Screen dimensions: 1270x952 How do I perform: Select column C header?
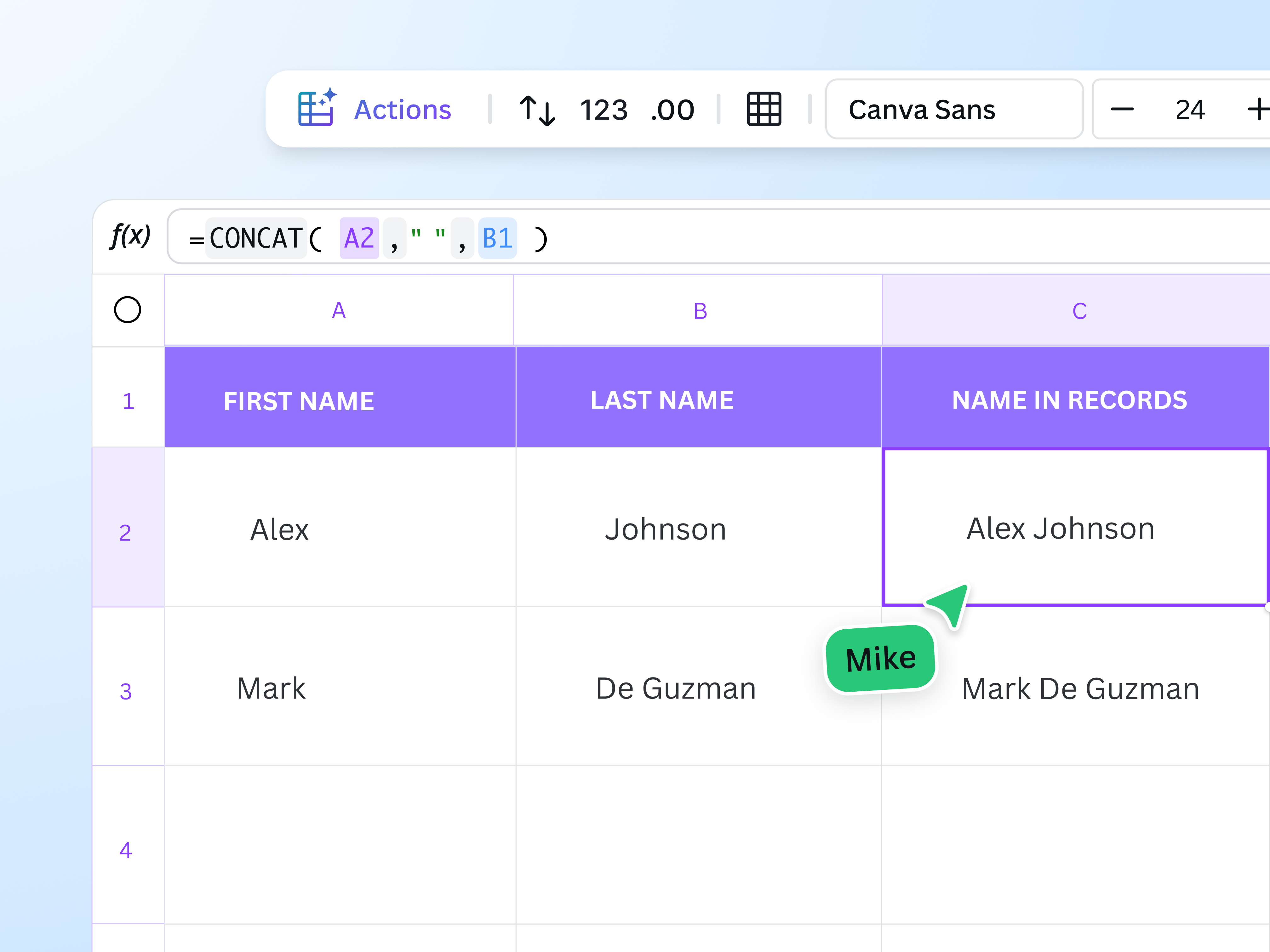click(x=1077, y=310)
